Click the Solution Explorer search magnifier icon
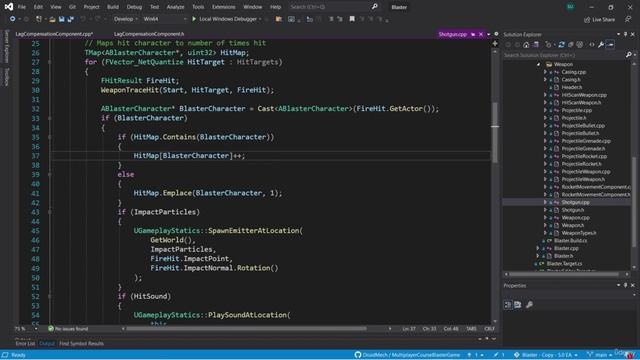The image size is (640, 360). point(629,55)
